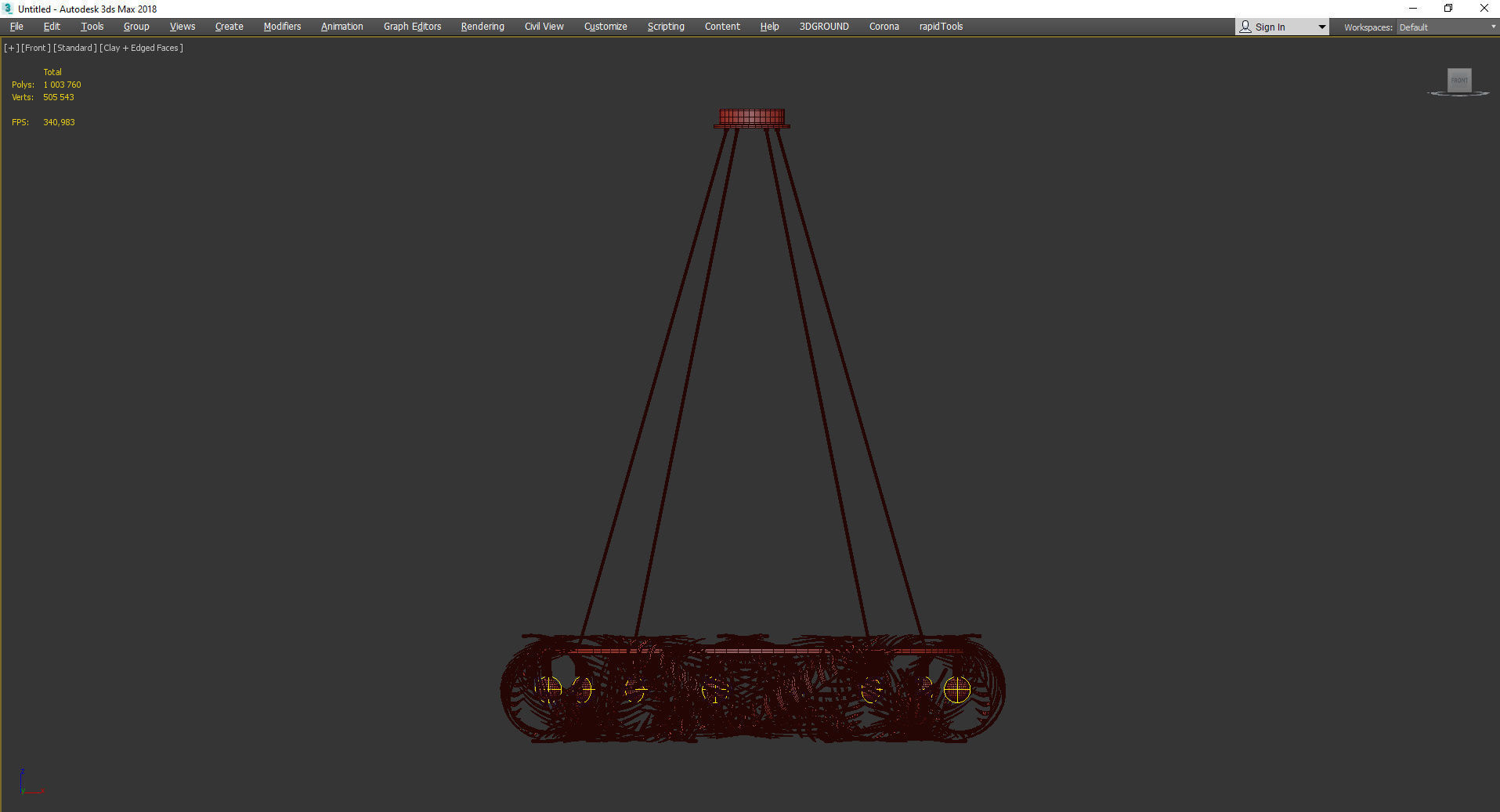Open the Edit menu
The height and width of the screenshot is (812, 1500).
coord(52,27)
